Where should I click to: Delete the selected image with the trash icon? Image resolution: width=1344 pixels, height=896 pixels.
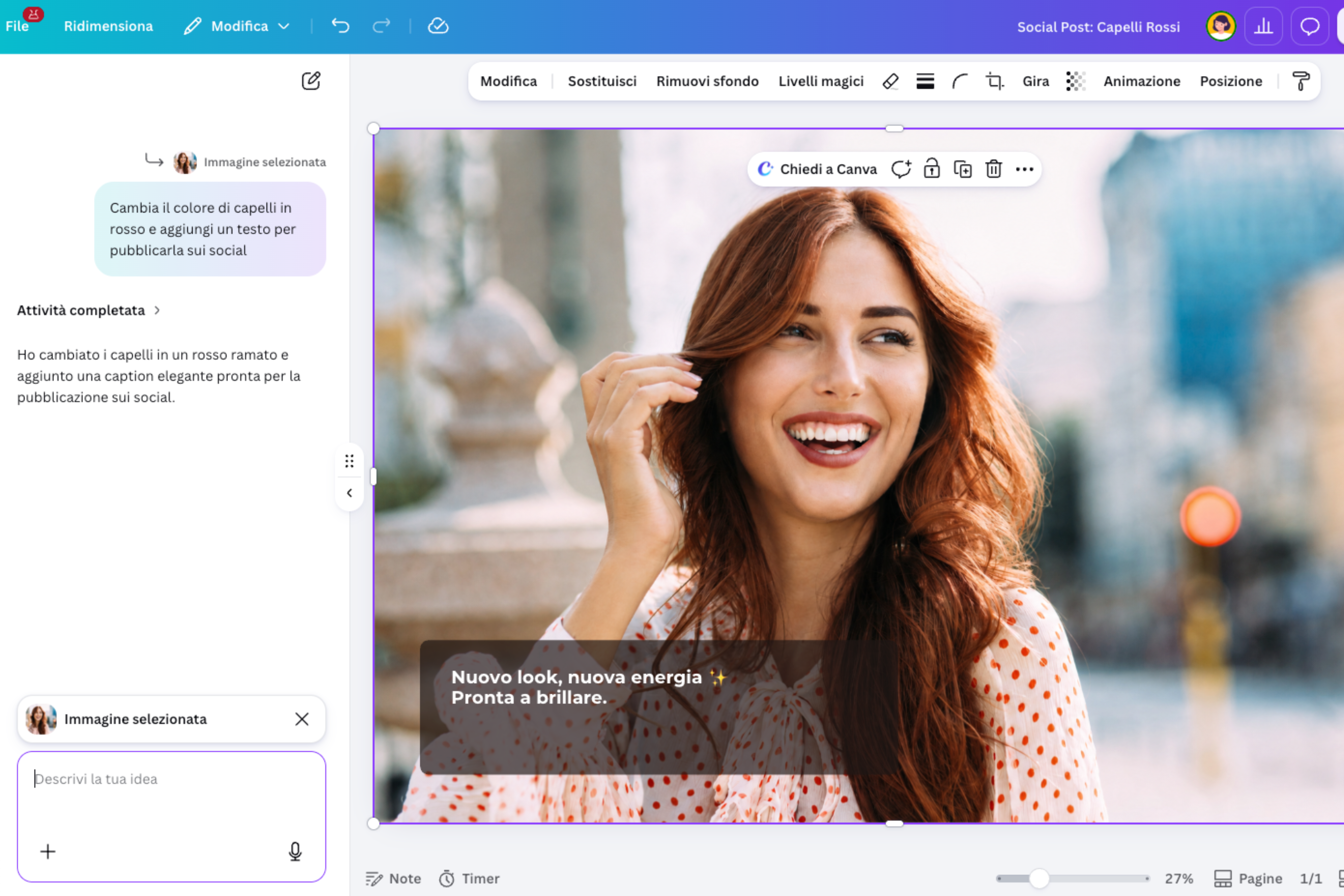pyautogui.click(x=993, y=169)
